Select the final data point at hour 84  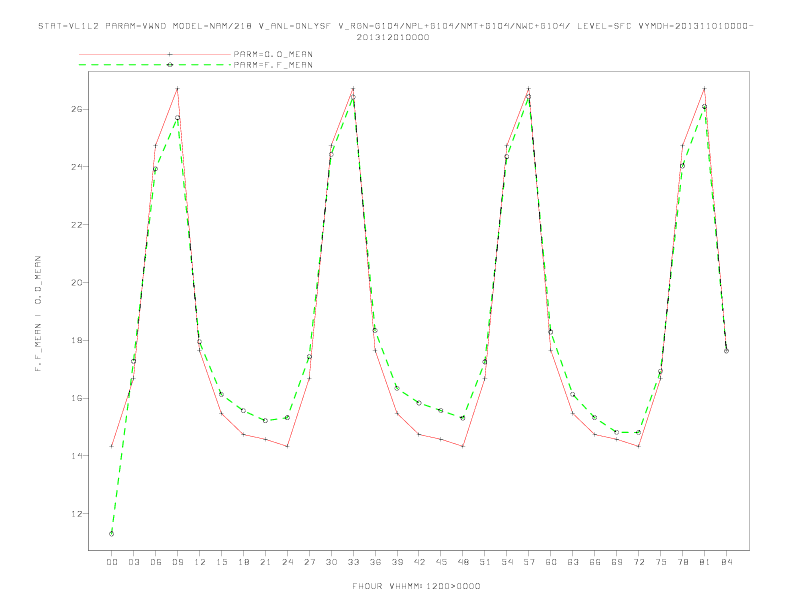(x=727, y=351)
